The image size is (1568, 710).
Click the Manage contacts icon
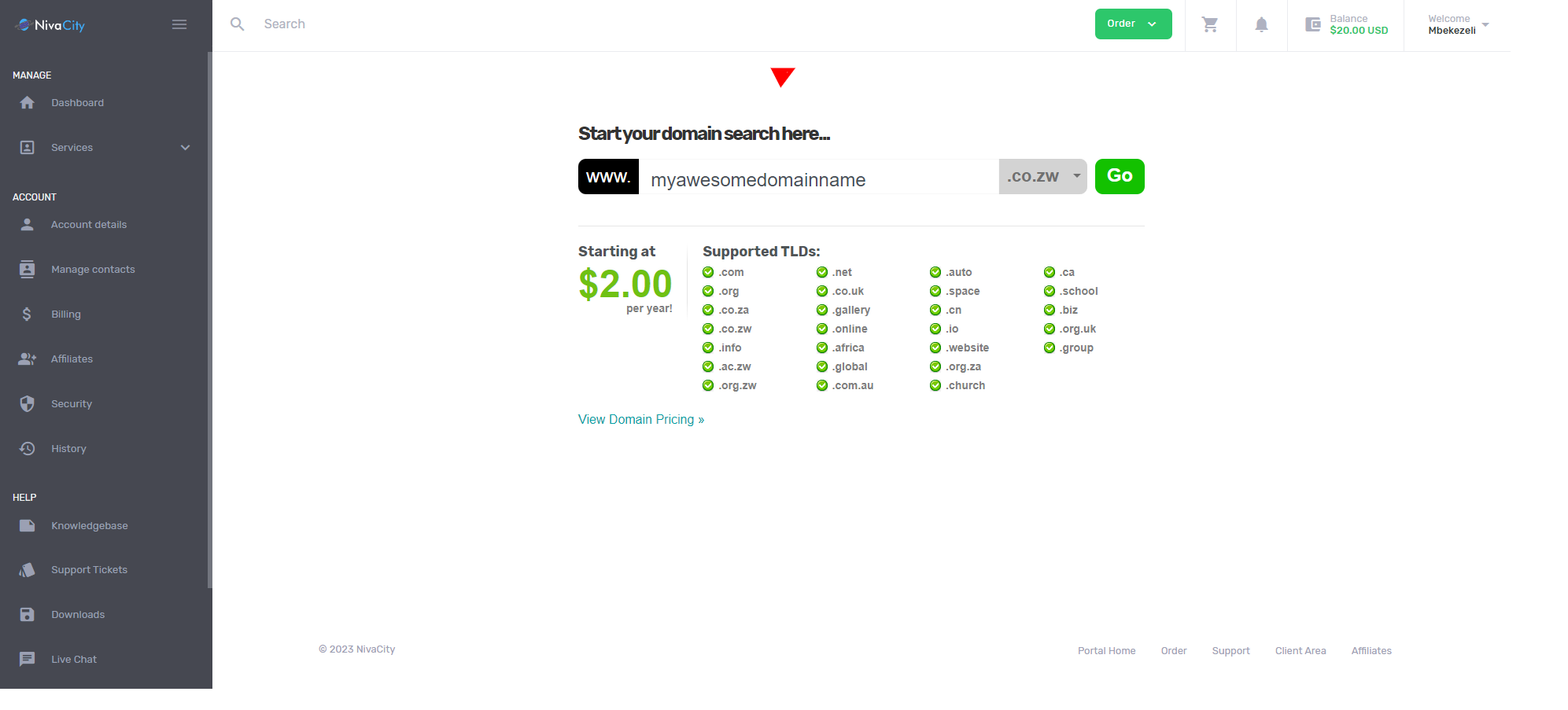pos(27,270)
